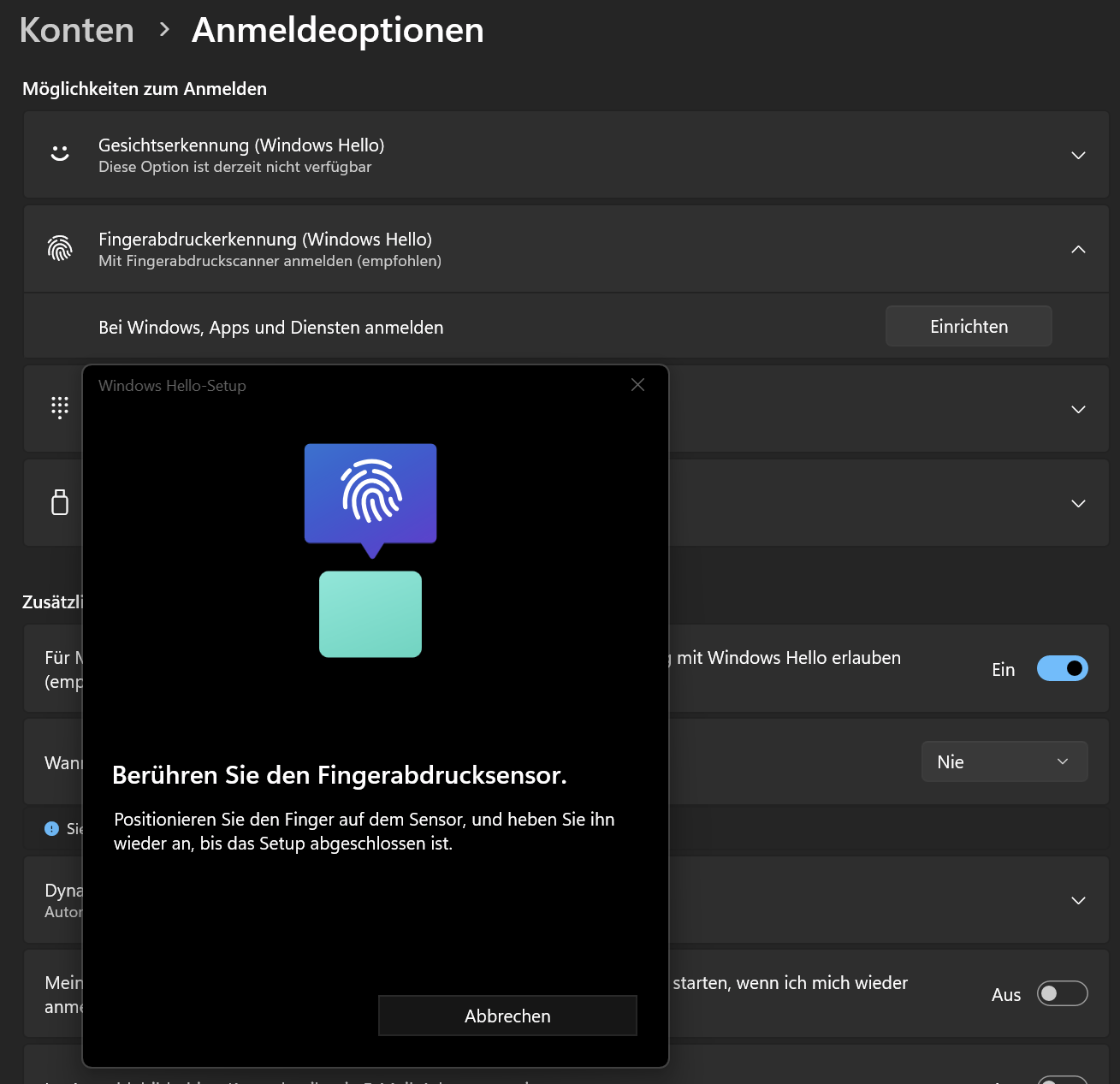
Task: Expand the dynamic lock section chevron
Action: 1078,900
